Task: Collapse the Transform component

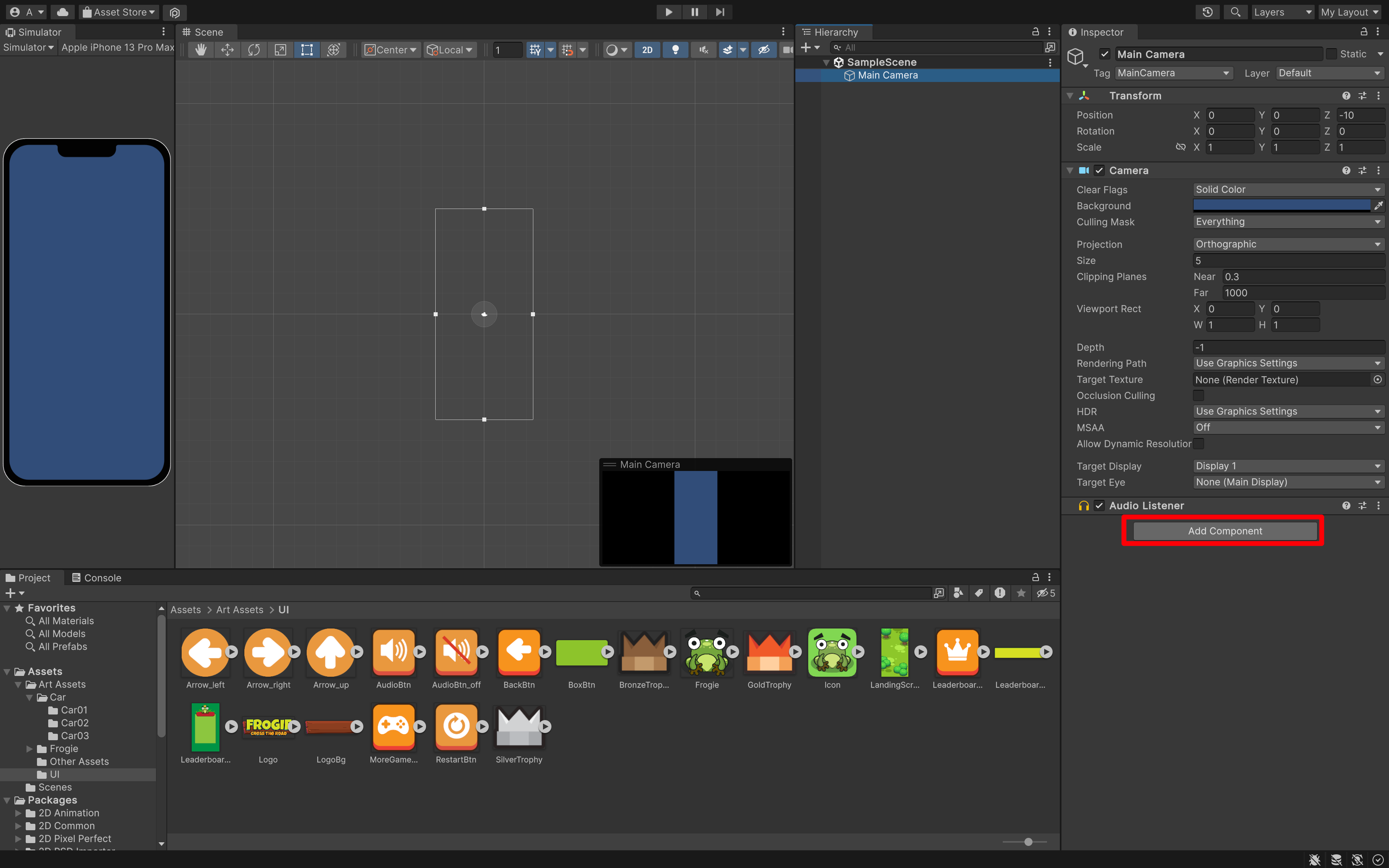Action: [1069, 96]
